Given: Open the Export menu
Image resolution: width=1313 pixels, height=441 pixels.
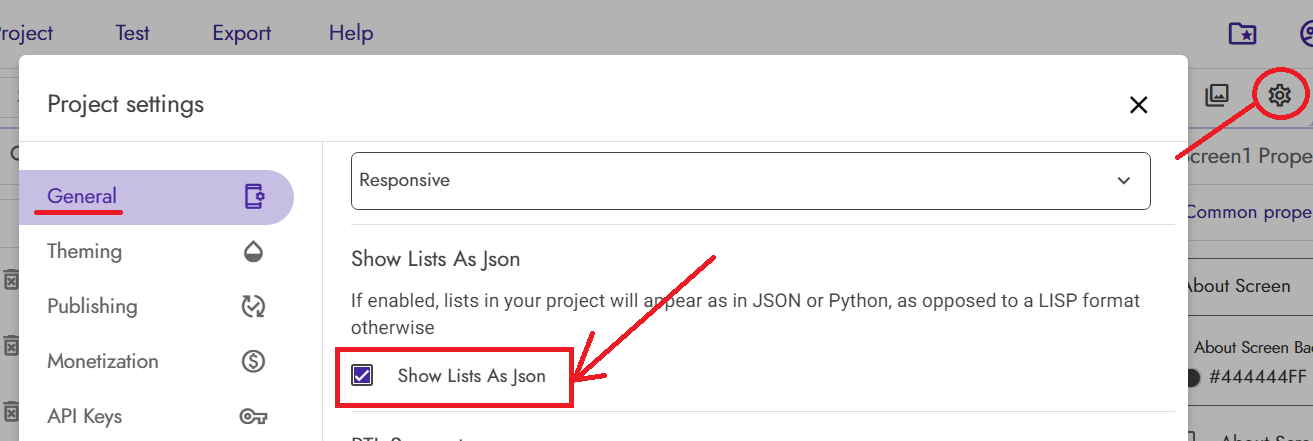Looking at the screenshot, I should pyautogui.click(x=241, y=33).
